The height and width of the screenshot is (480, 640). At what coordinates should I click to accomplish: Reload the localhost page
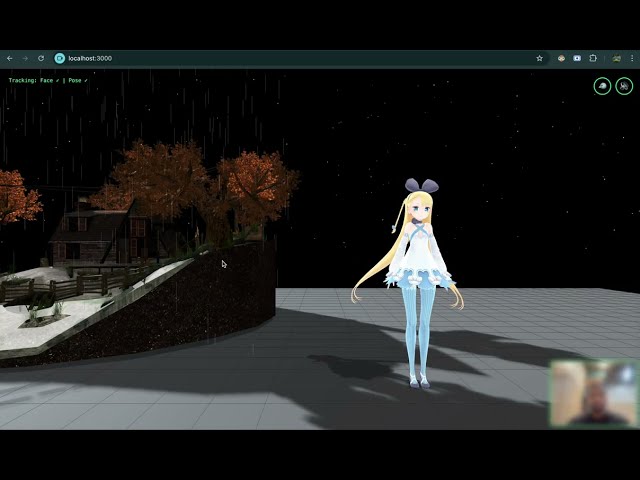[x=41, y=58]
